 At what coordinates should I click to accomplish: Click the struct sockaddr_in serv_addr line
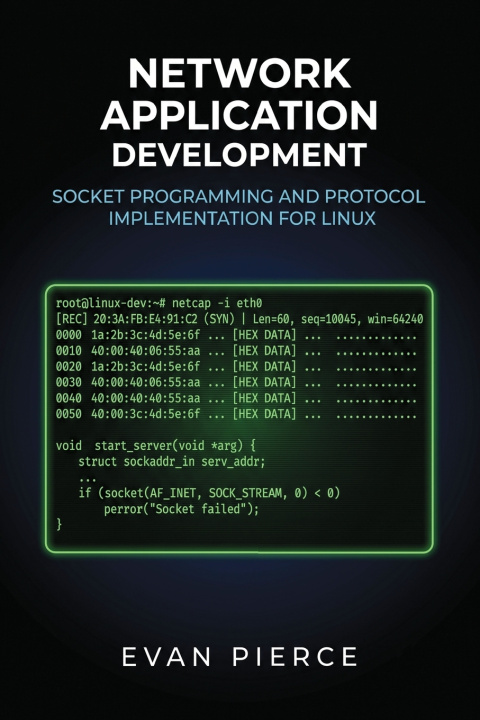point(172,462)
